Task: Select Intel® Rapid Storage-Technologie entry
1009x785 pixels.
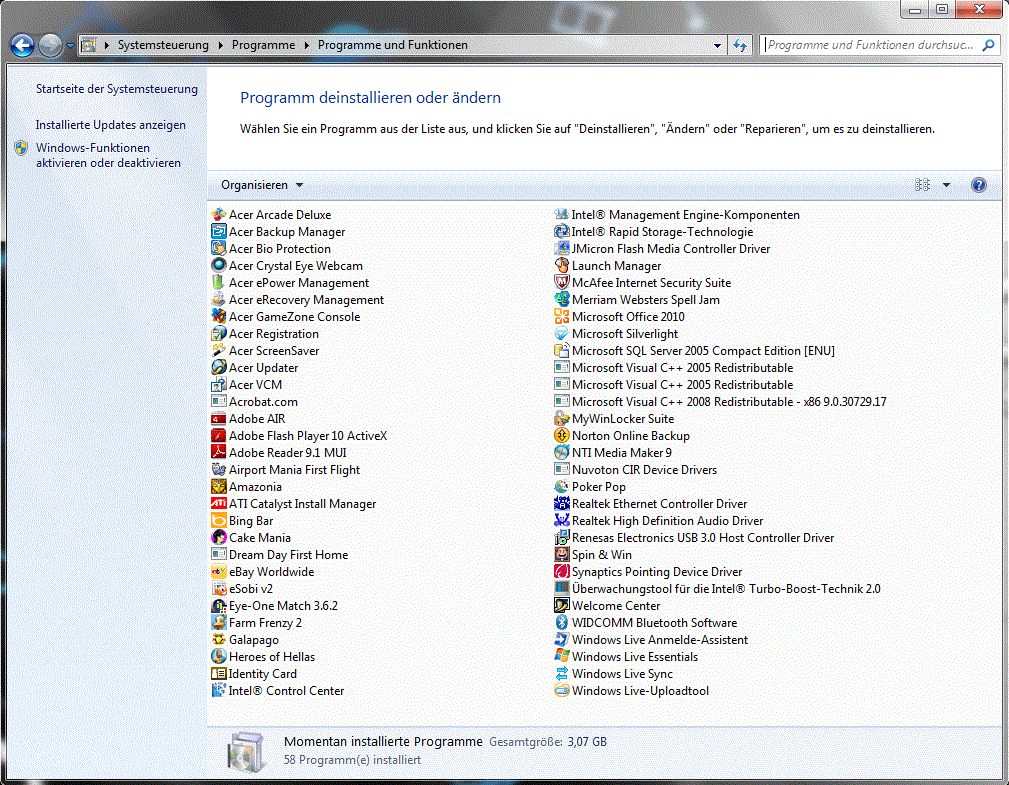Action: coord(654,232)
